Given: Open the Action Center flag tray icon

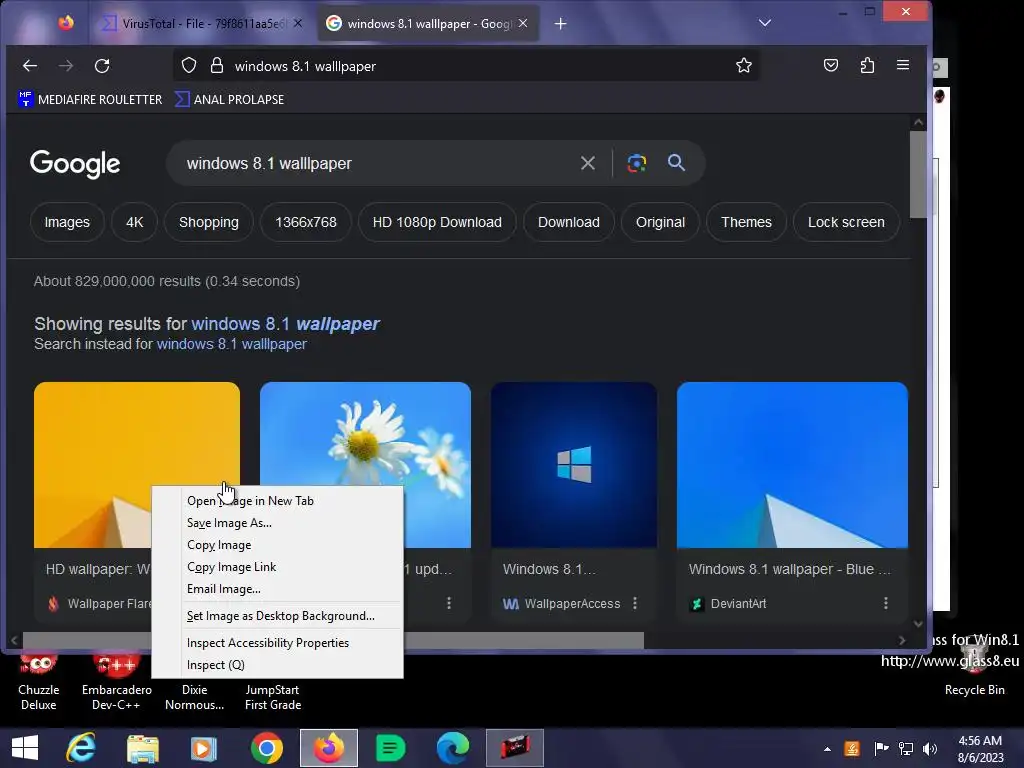Looking at the screenshot, I should [882, 749].
